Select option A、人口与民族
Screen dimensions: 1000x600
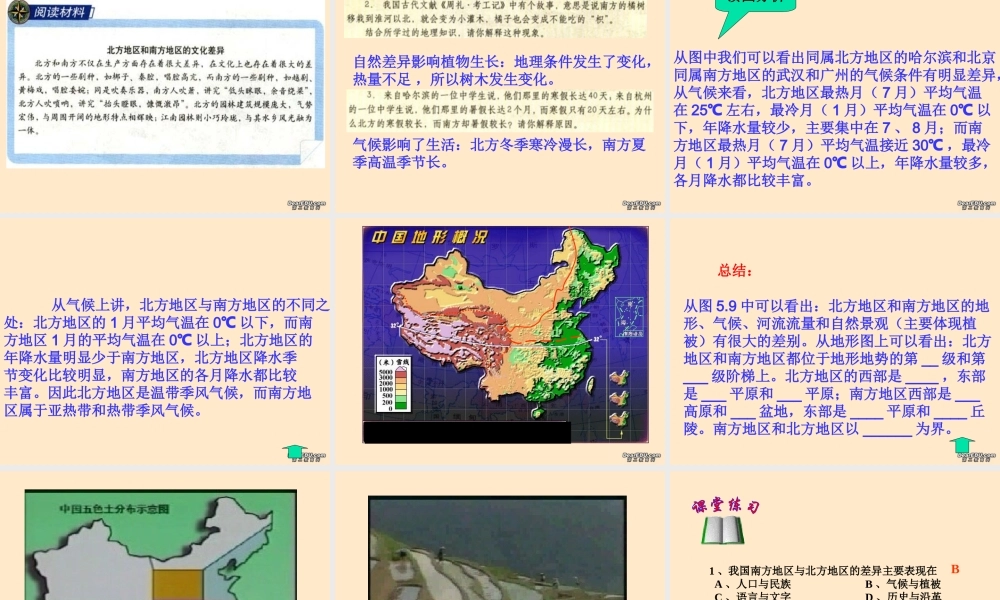[x=753, y=584]
